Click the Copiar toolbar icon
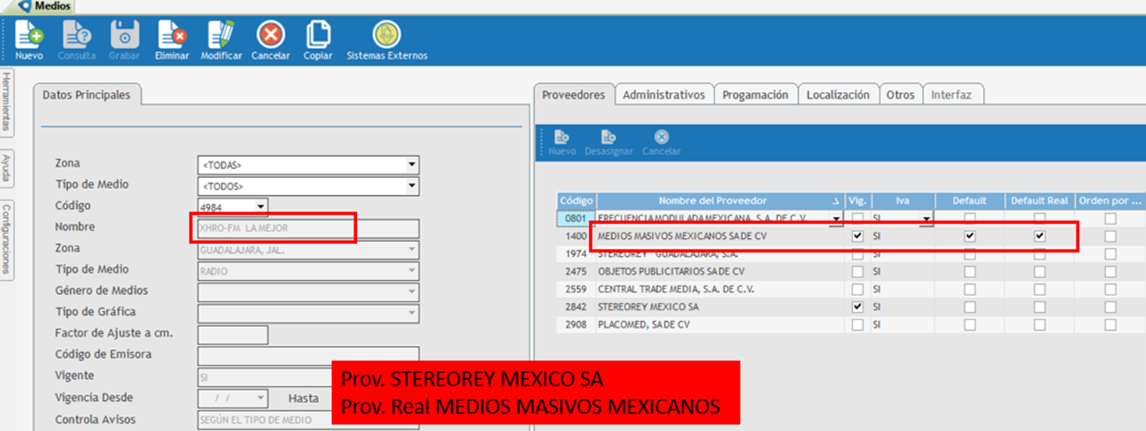 click(318, 34)
